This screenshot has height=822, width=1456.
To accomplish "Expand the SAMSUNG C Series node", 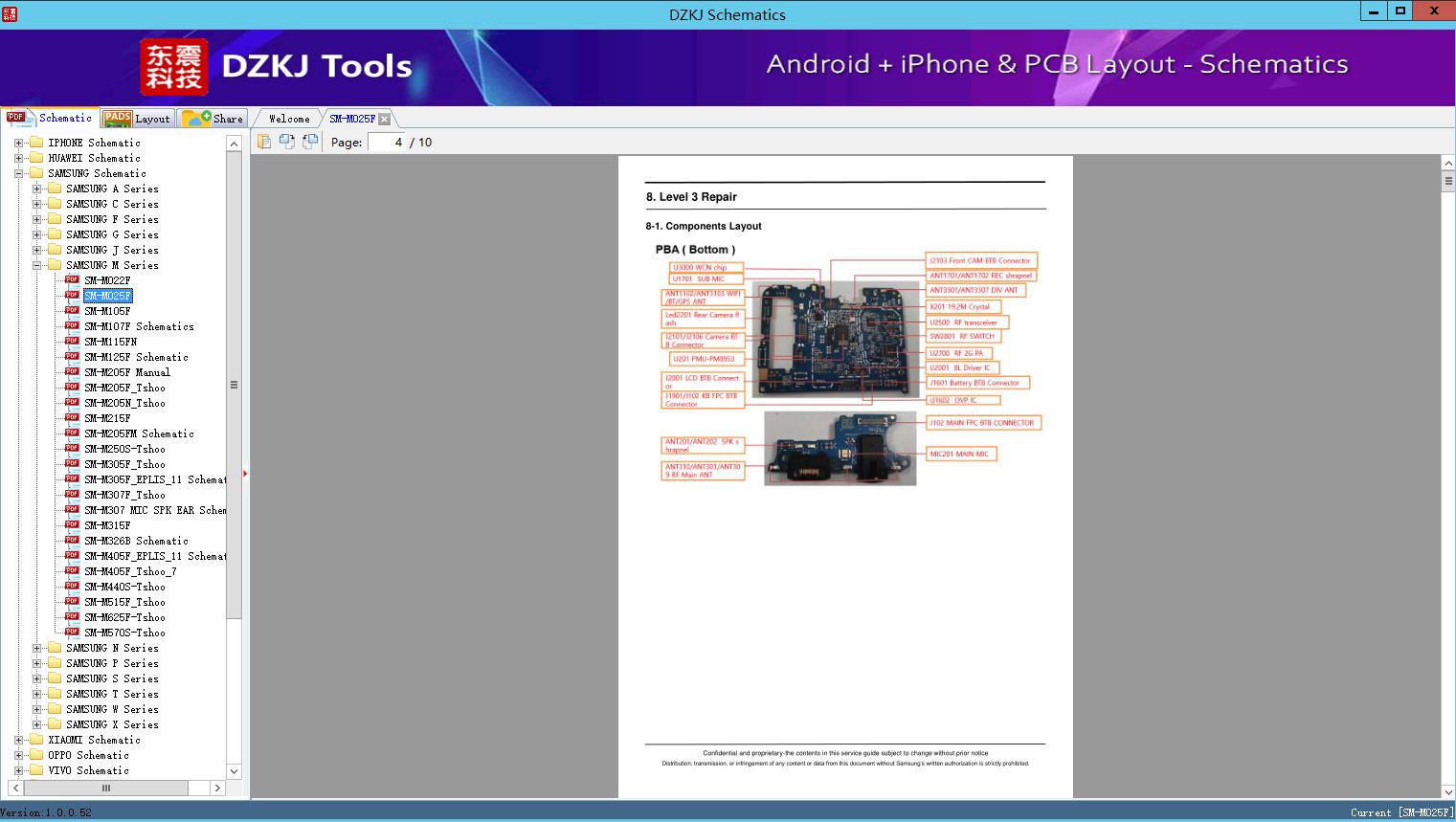I will coord(36,204).
